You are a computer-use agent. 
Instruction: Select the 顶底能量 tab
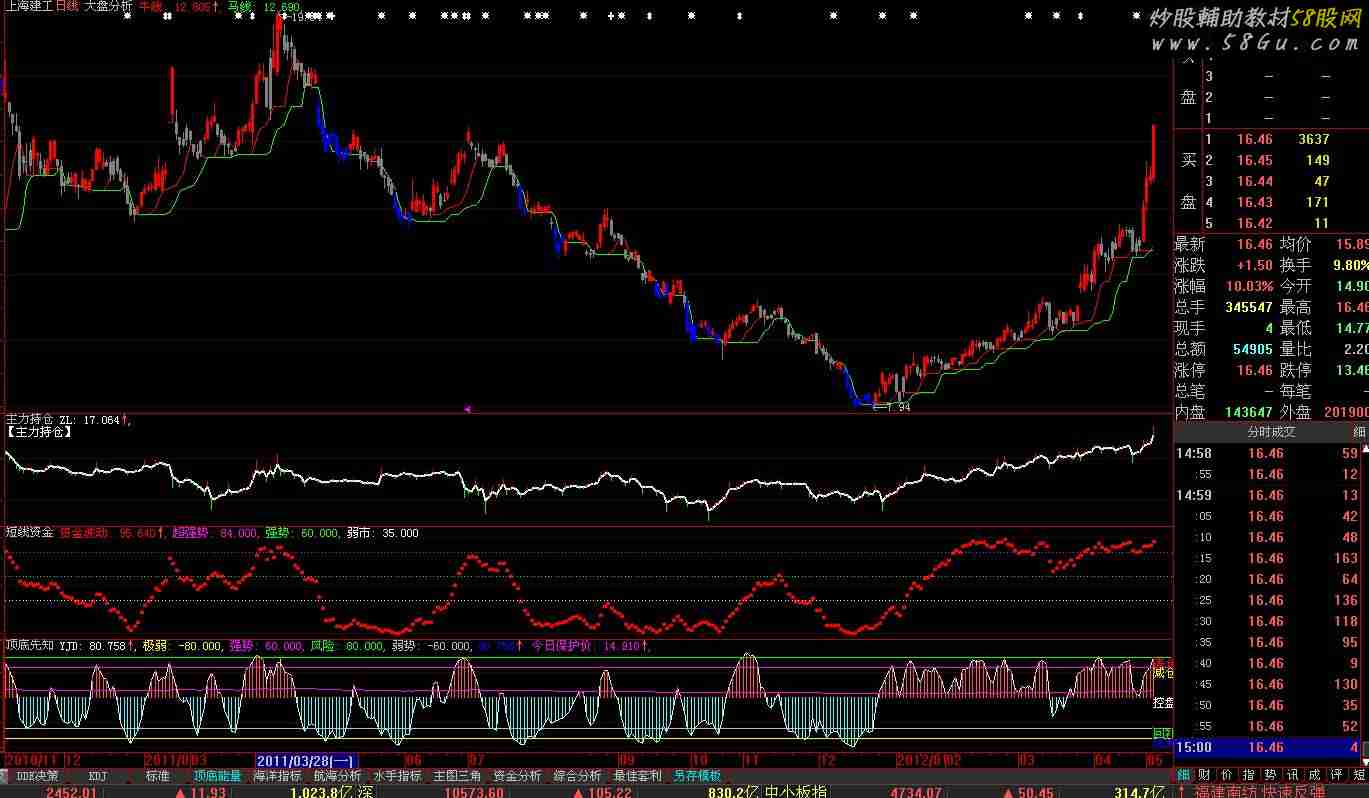coord(218,776)
